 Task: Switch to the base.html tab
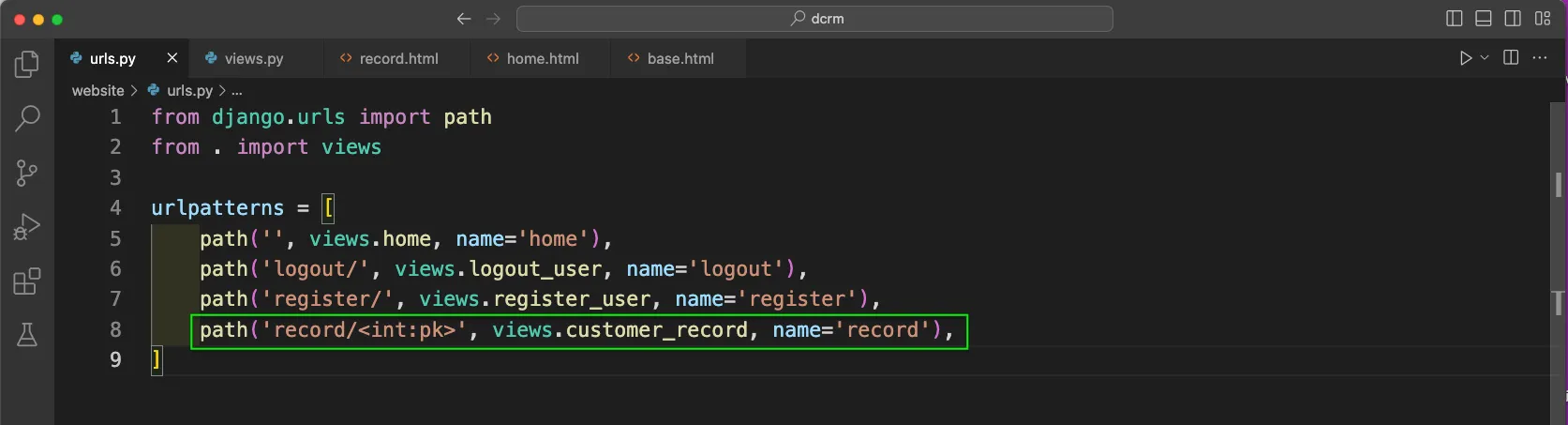(680, 58)
